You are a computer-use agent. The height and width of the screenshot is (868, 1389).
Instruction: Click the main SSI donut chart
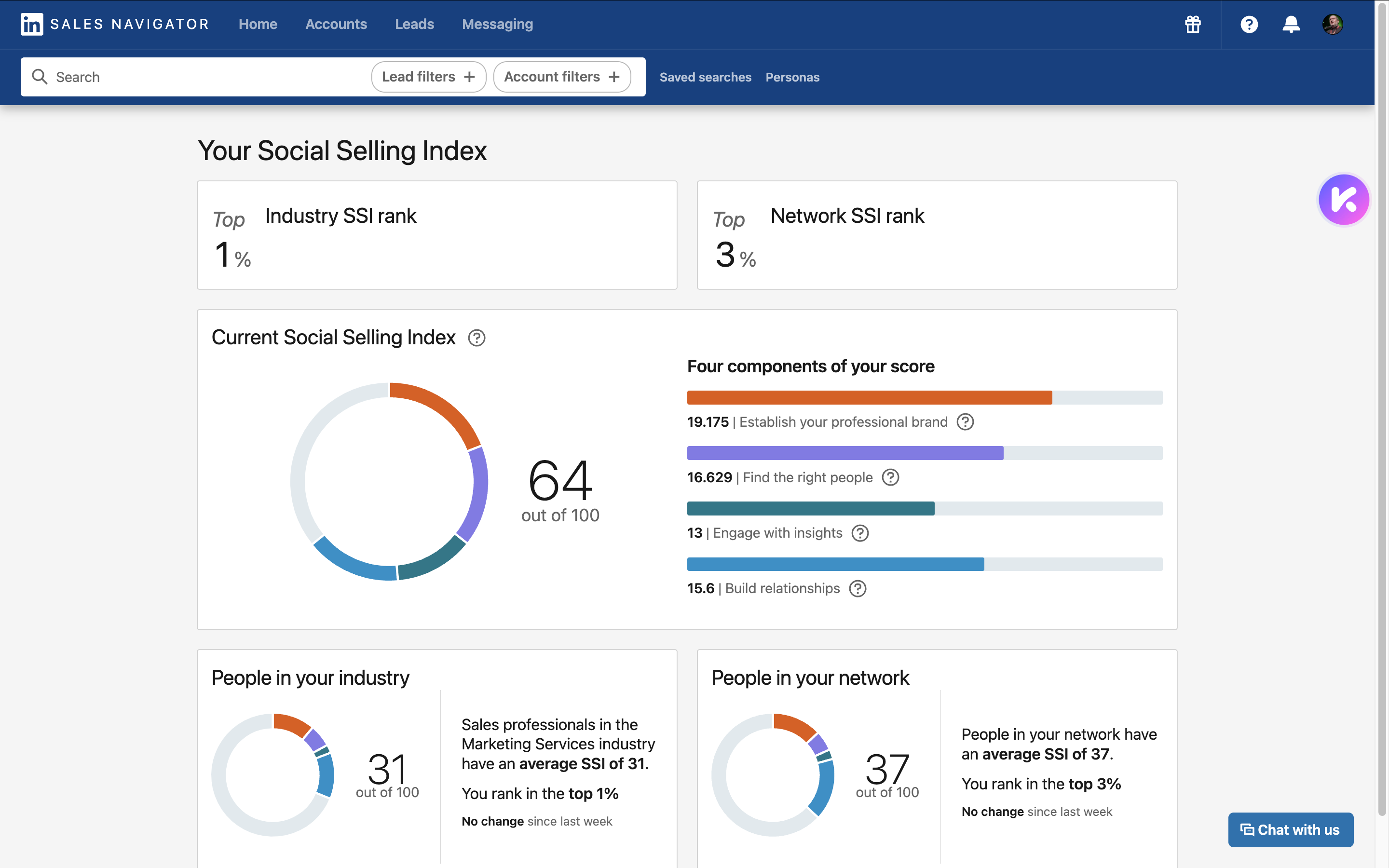[389, 481]
